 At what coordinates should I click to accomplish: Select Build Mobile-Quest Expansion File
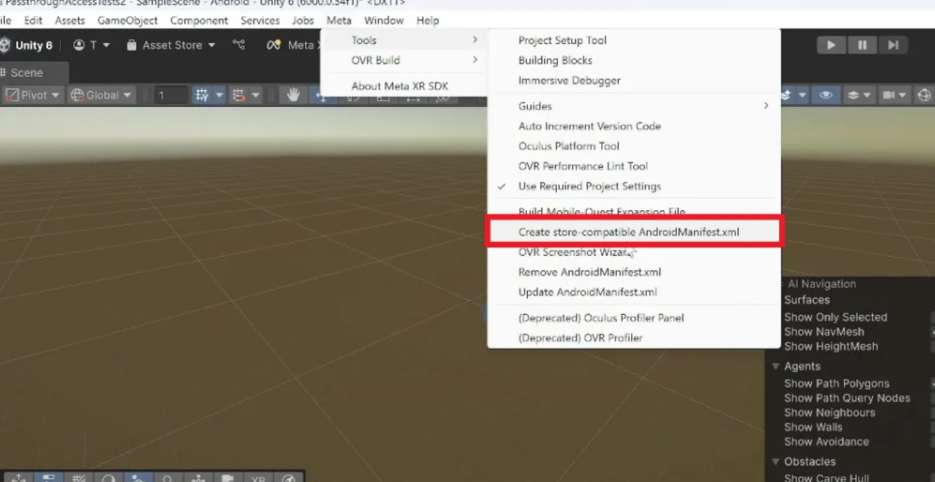tap(634, 212)
